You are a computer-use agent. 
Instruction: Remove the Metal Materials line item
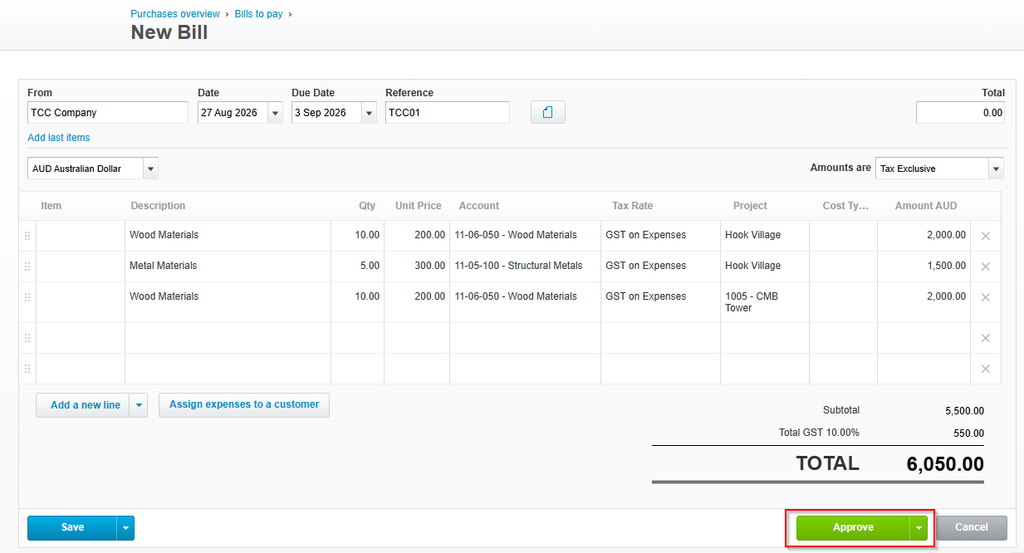(985, 266)
